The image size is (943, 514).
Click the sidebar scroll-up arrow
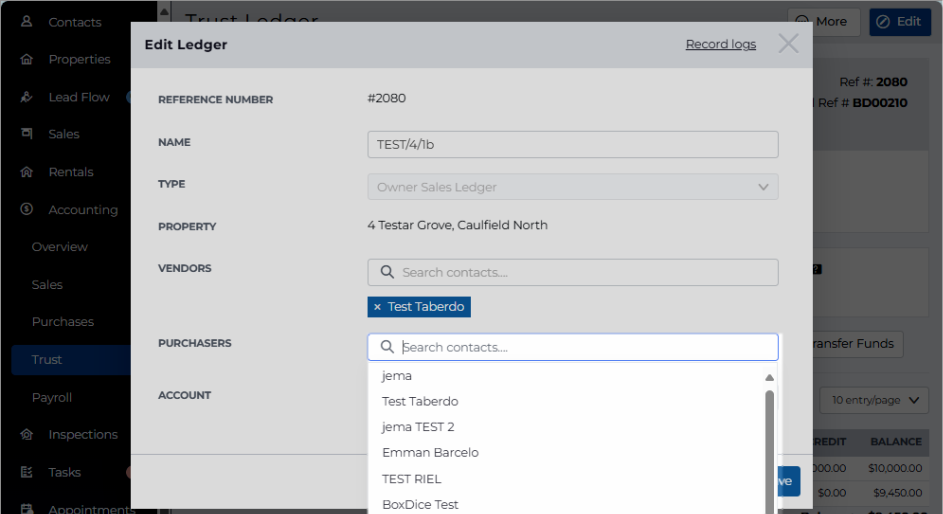164,10
